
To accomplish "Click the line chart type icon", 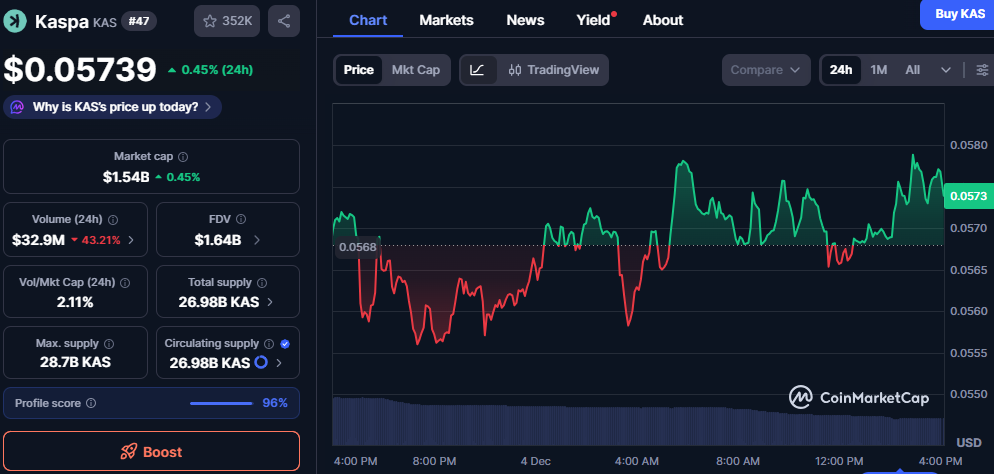I will pyautogui.click(x=478, y=70).
